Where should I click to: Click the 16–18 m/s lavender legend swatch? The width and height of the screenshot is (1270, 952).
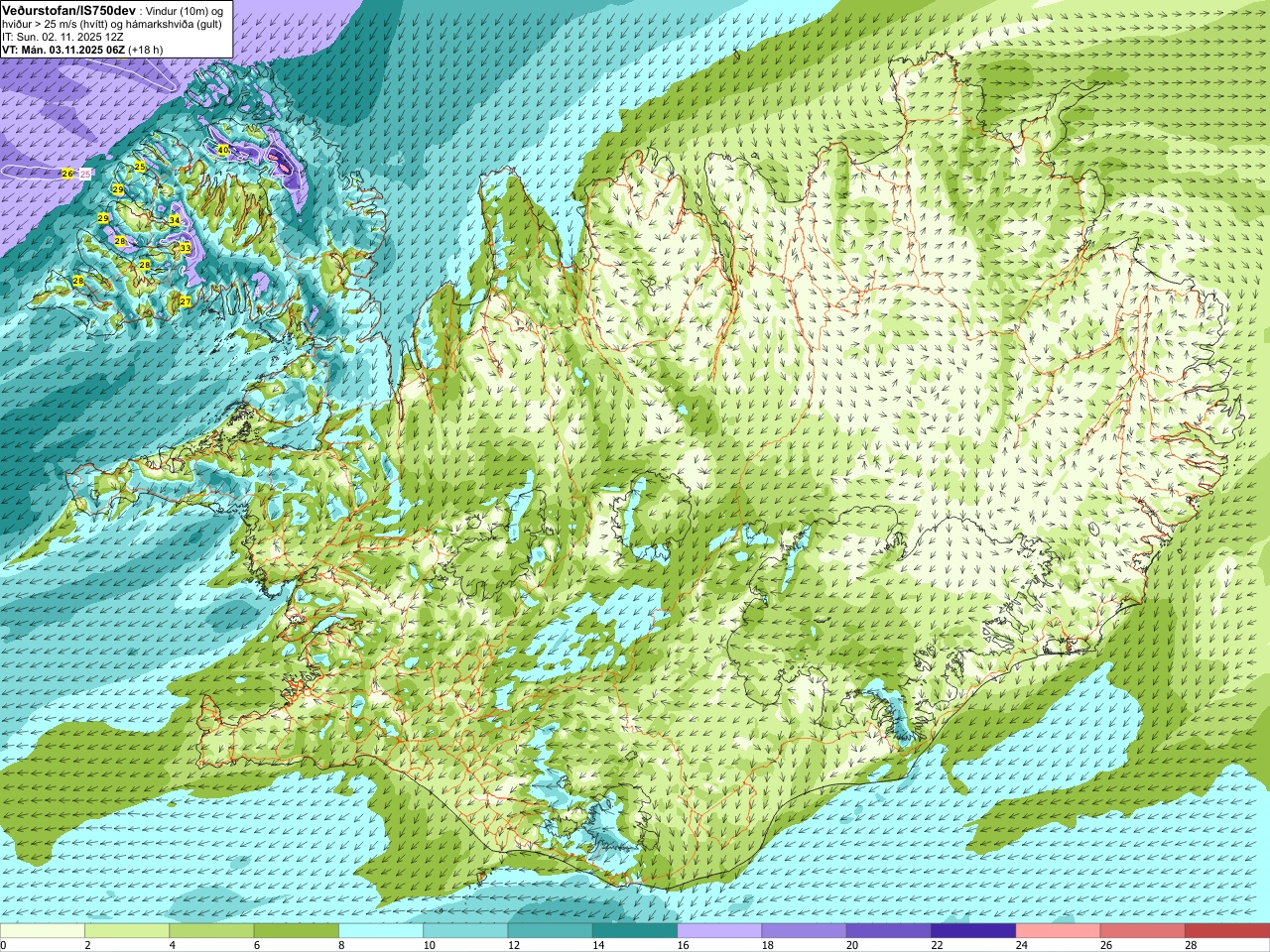pos(719,931)
